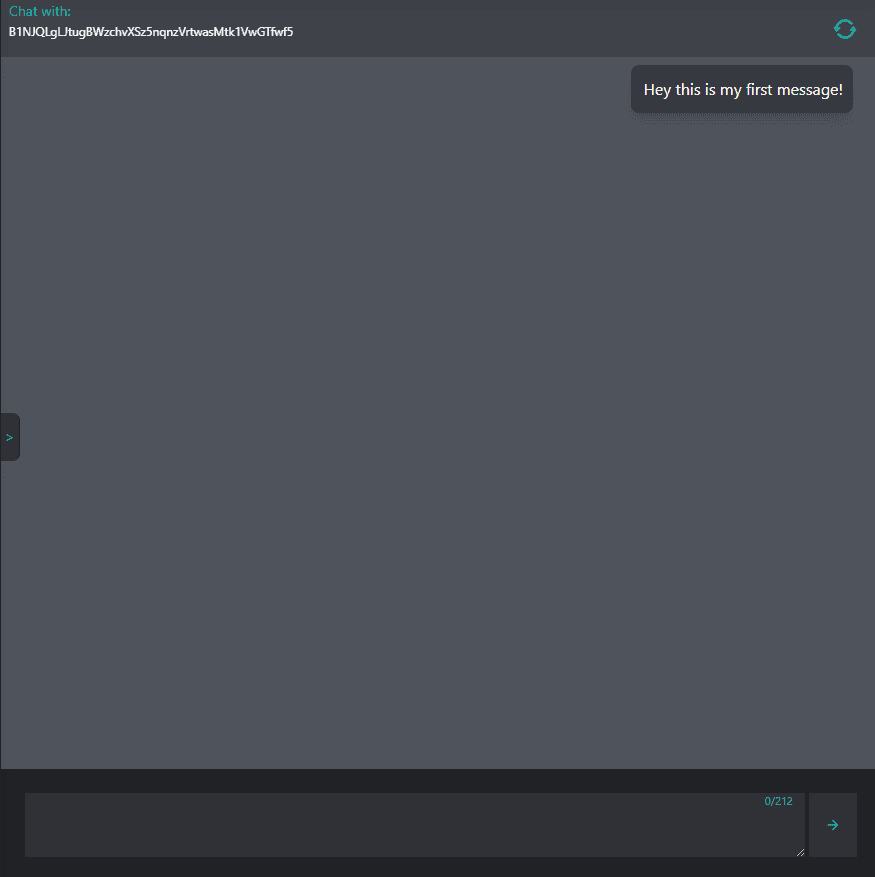The width and height of the screenshot is (875, 877).
Task: Select the 'Hey this is my first message!' bubble
Action: click(742, 90)
